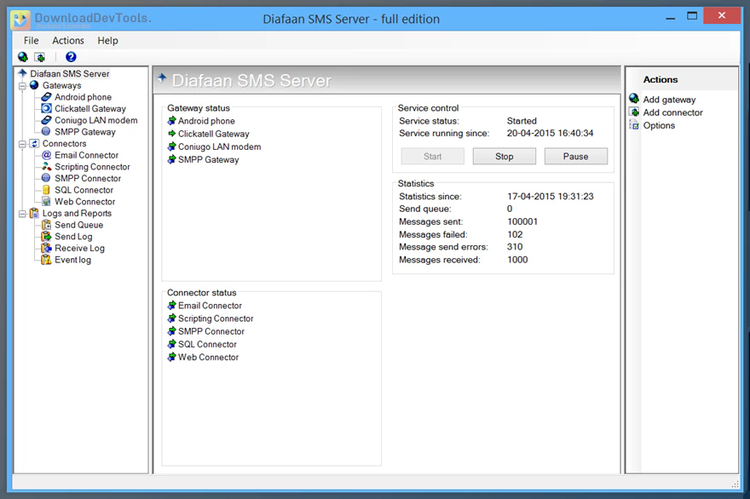Click SMPP Gateway in Gateway status list
The image size is (750, 499).
208,160
